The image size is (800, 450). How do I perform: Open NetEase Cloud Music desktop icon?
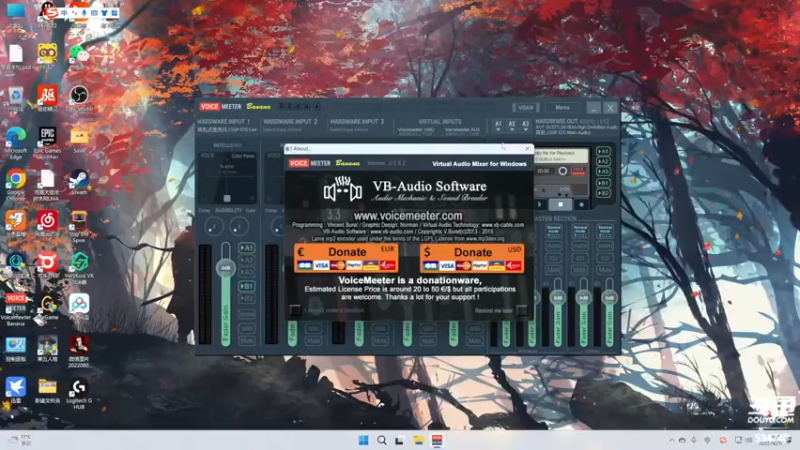click(x=47, y=224)
